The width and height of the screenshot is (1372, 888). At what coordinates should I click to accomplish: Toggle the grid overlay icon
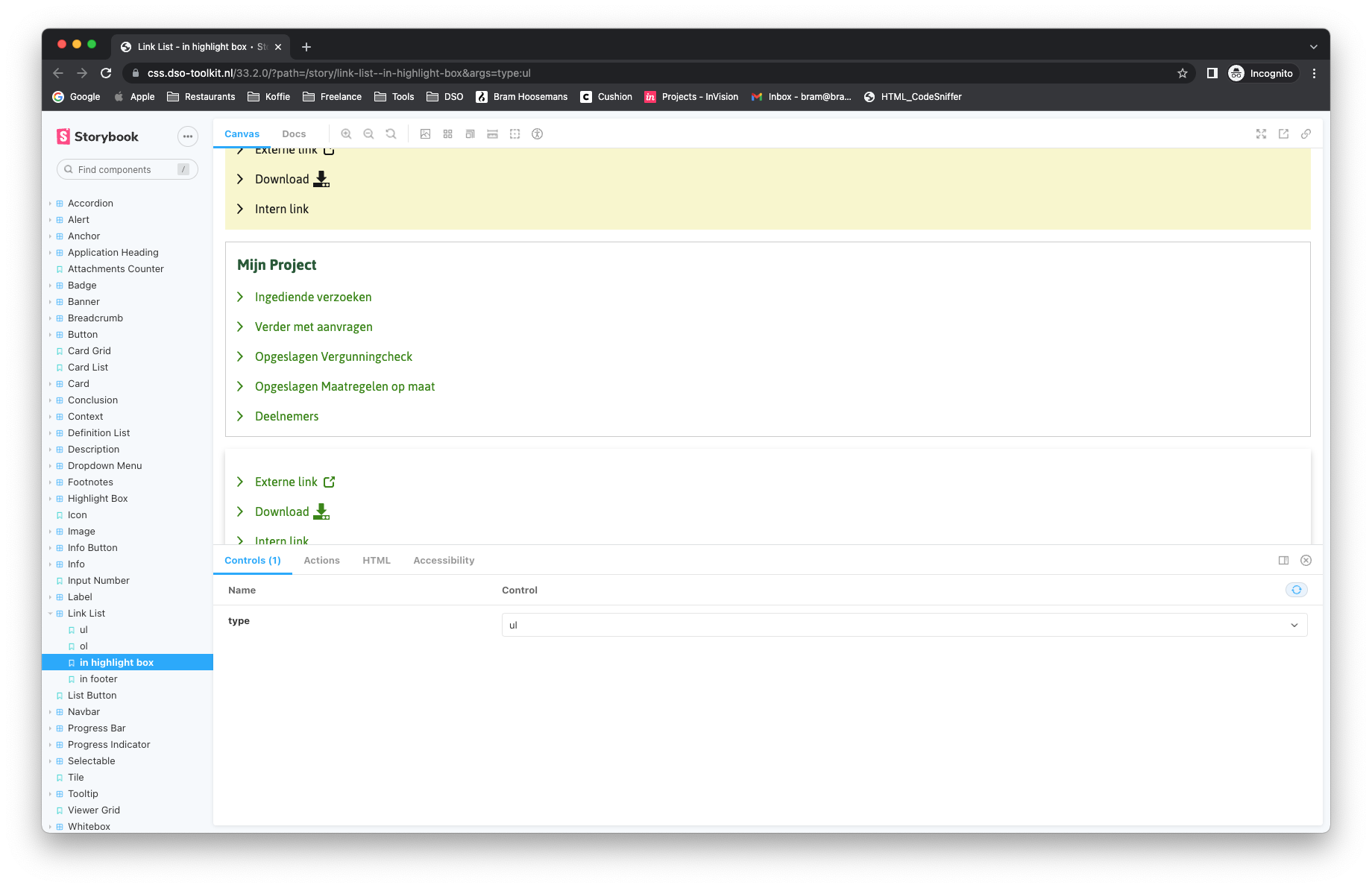(x=447, y=133)
